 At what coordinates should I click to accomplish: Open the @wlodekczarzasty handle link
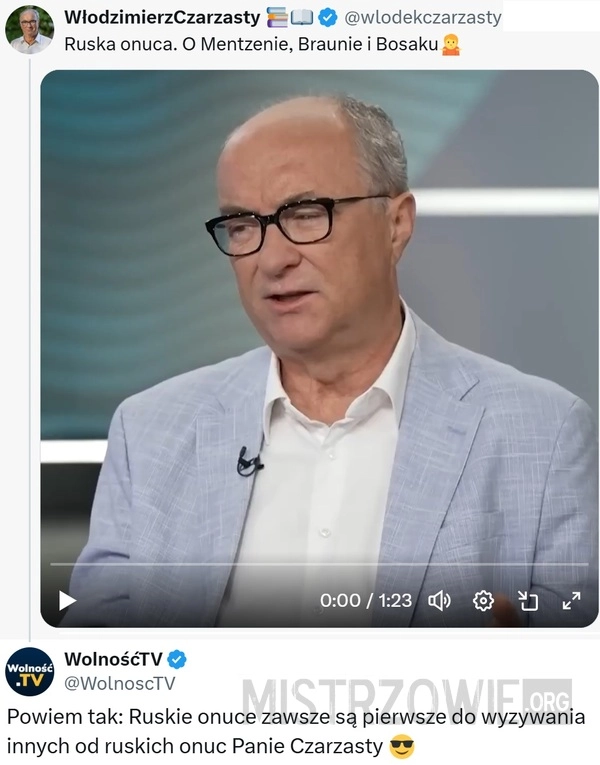(x=423, y=18)
